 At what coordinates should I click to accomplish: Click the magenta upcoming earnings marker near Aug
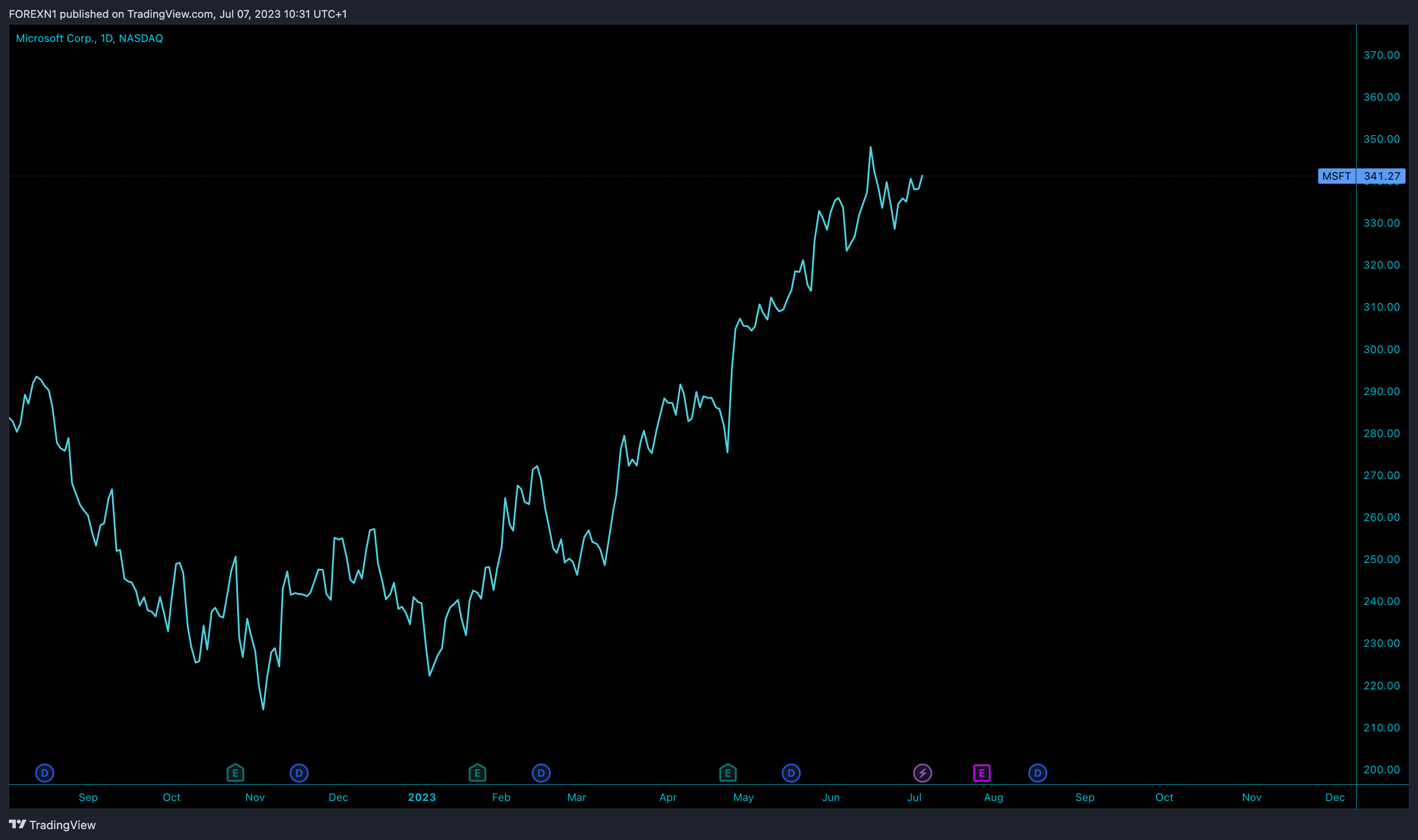(x=982, y=773)
